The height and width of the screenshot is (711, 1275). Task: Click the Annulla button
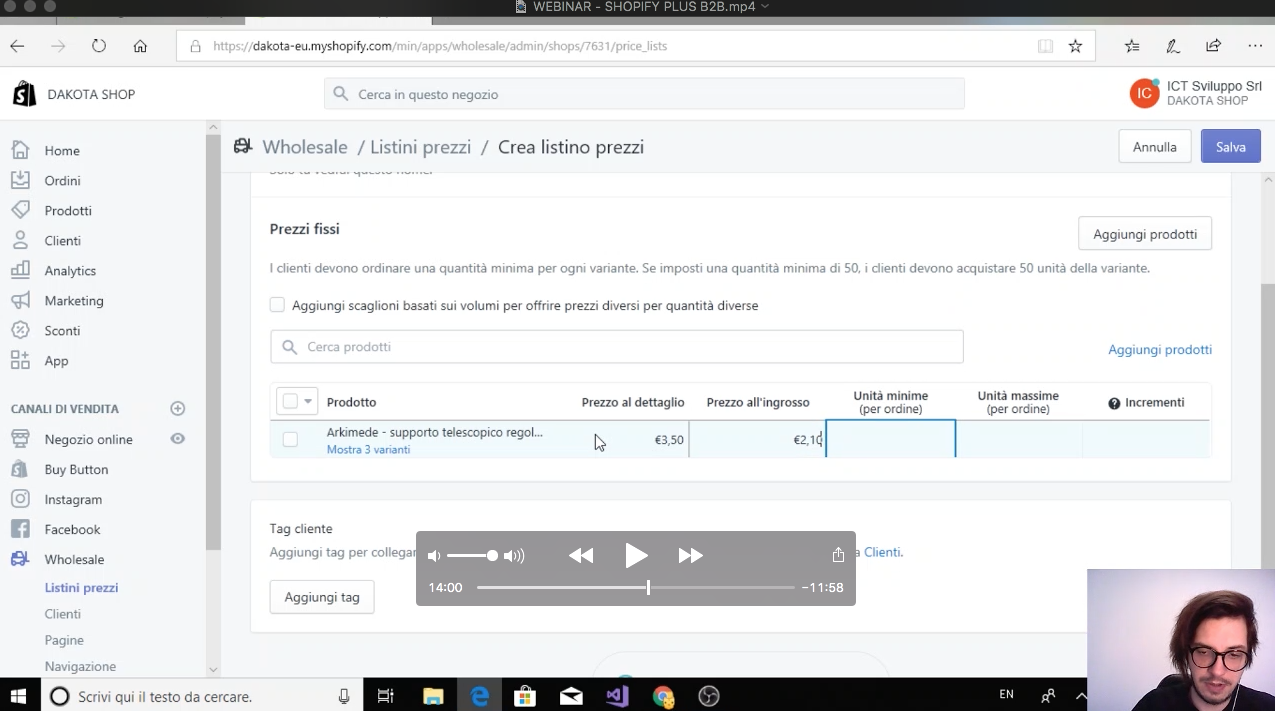tap(1154, 146)
